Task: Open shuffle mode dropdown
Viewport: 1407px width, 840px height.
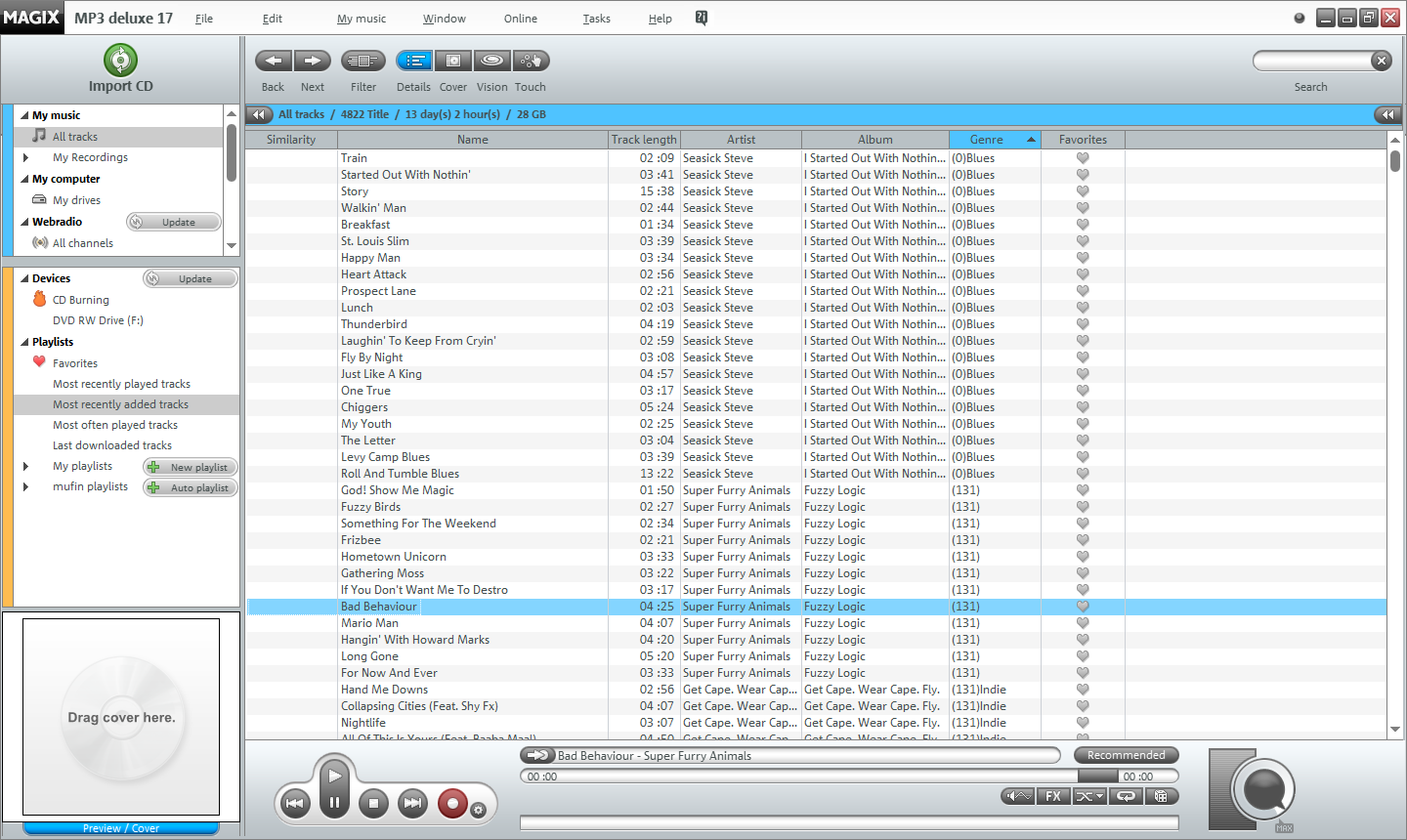Action: pos(1089,796)
